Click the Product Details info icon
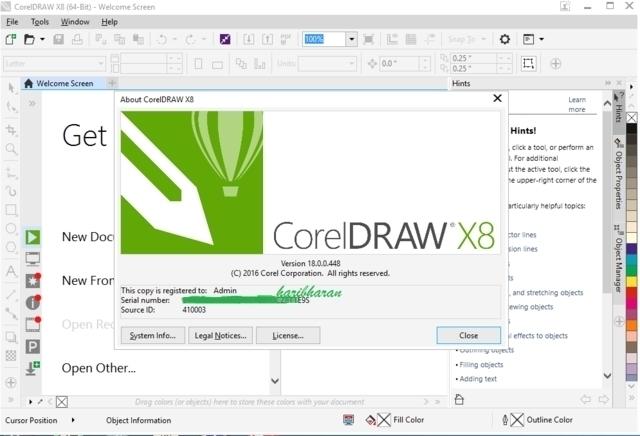Viewport: 640px width, 436px height. pyautogui.click(x=33, y=303)
